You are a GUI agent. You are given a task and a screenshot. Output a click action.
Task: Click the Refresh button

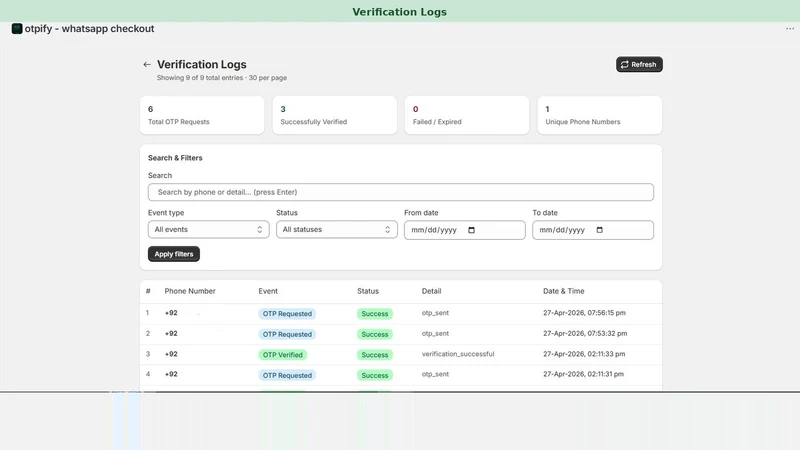tap(639, 64)
